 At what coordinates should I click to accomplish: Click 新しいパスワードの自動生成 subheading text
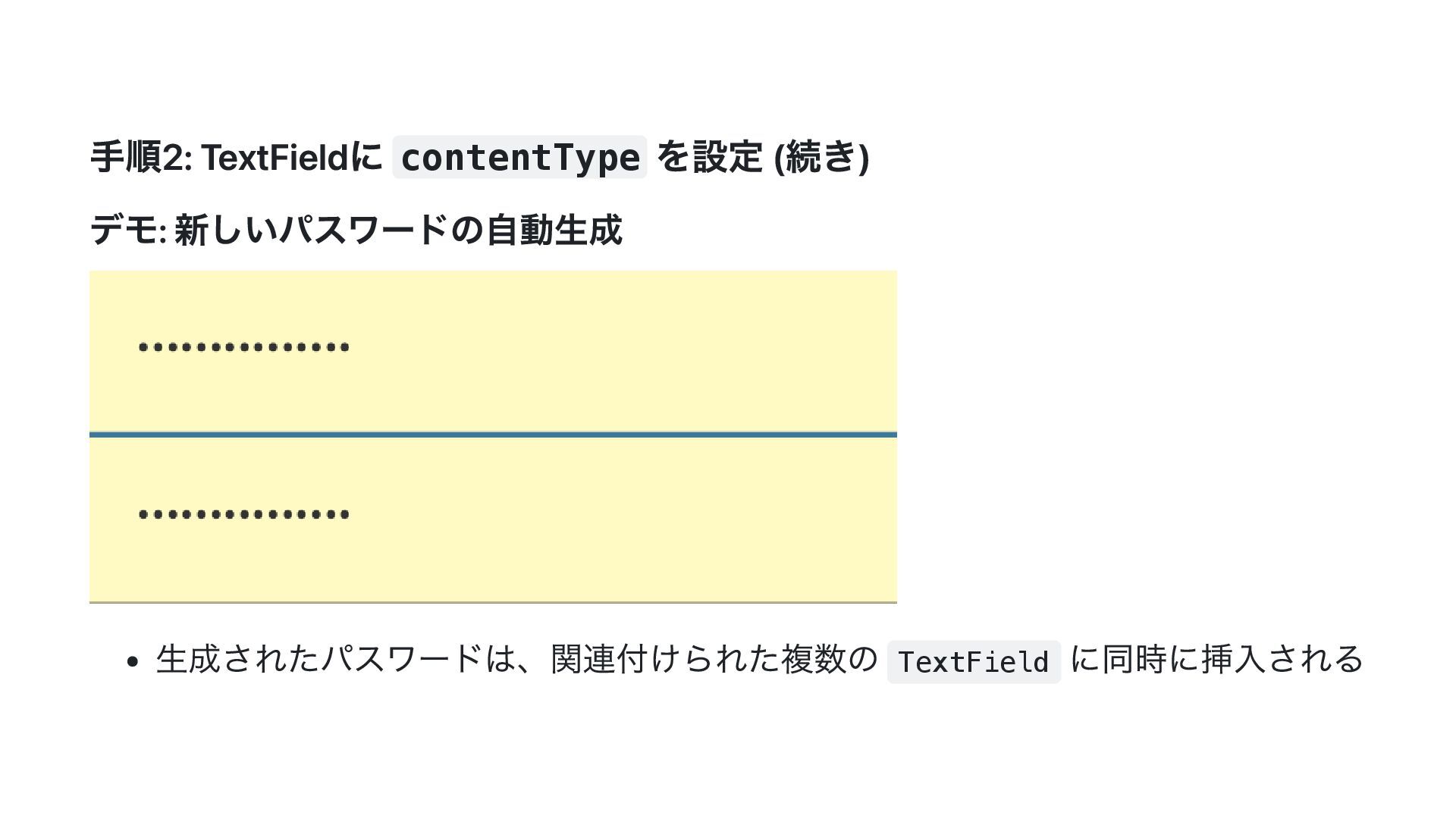[x=398, y=230]
